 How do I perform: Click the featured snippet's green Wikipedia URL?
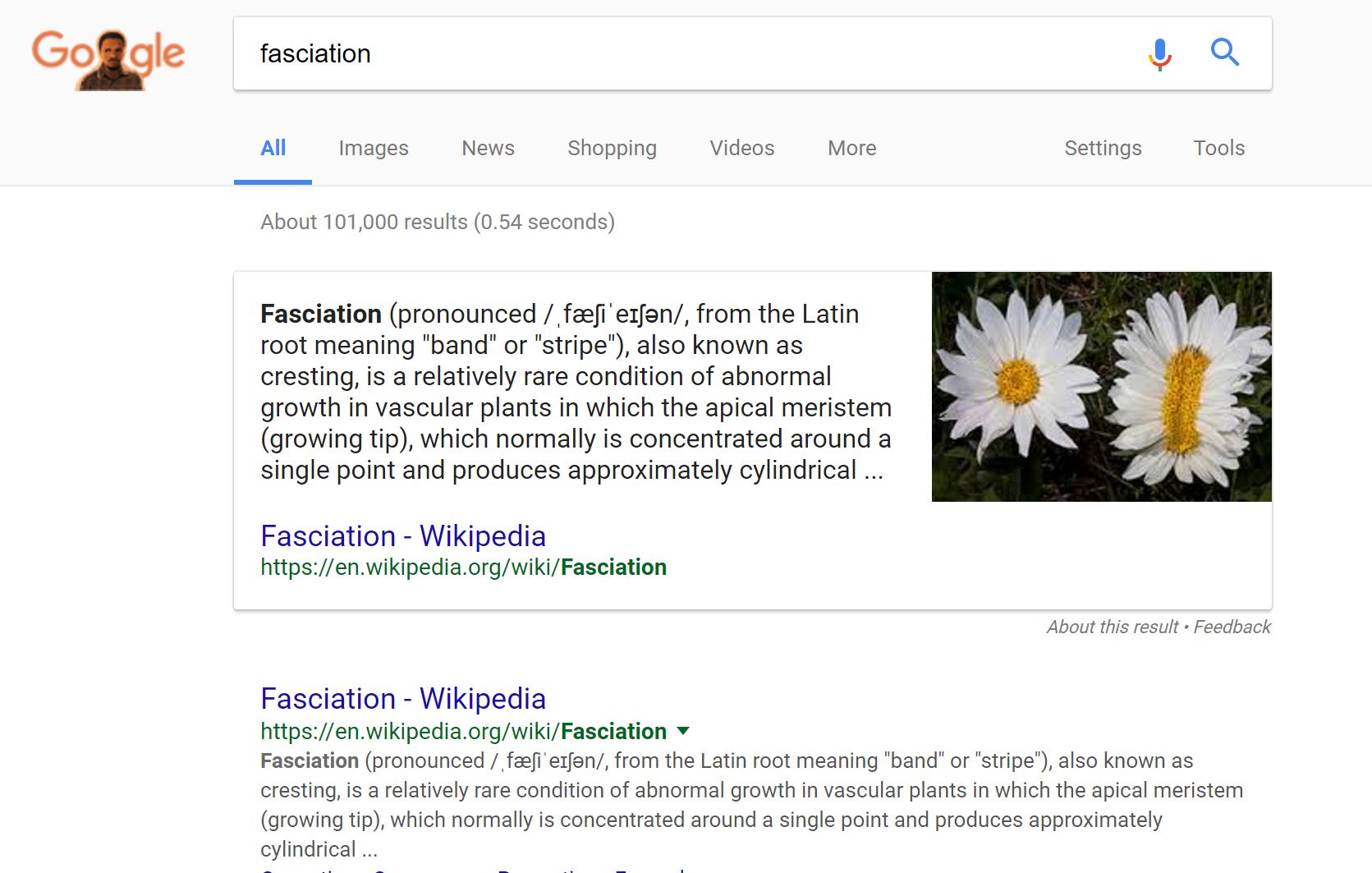click(x=463, y=567)
